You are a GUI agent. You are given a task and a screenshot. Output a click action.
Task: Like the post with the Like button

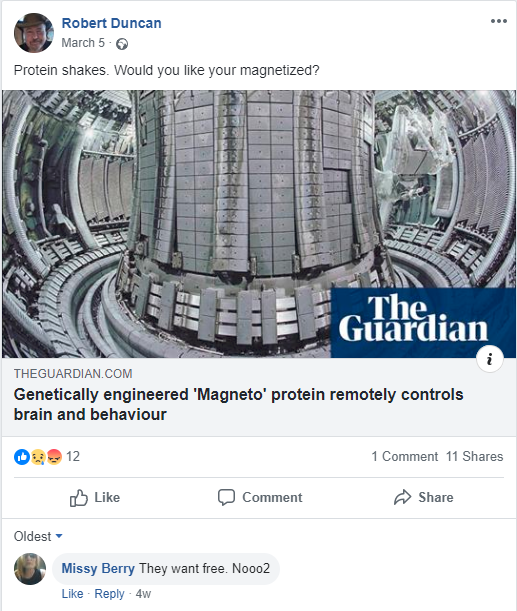[x=95, y=498]
